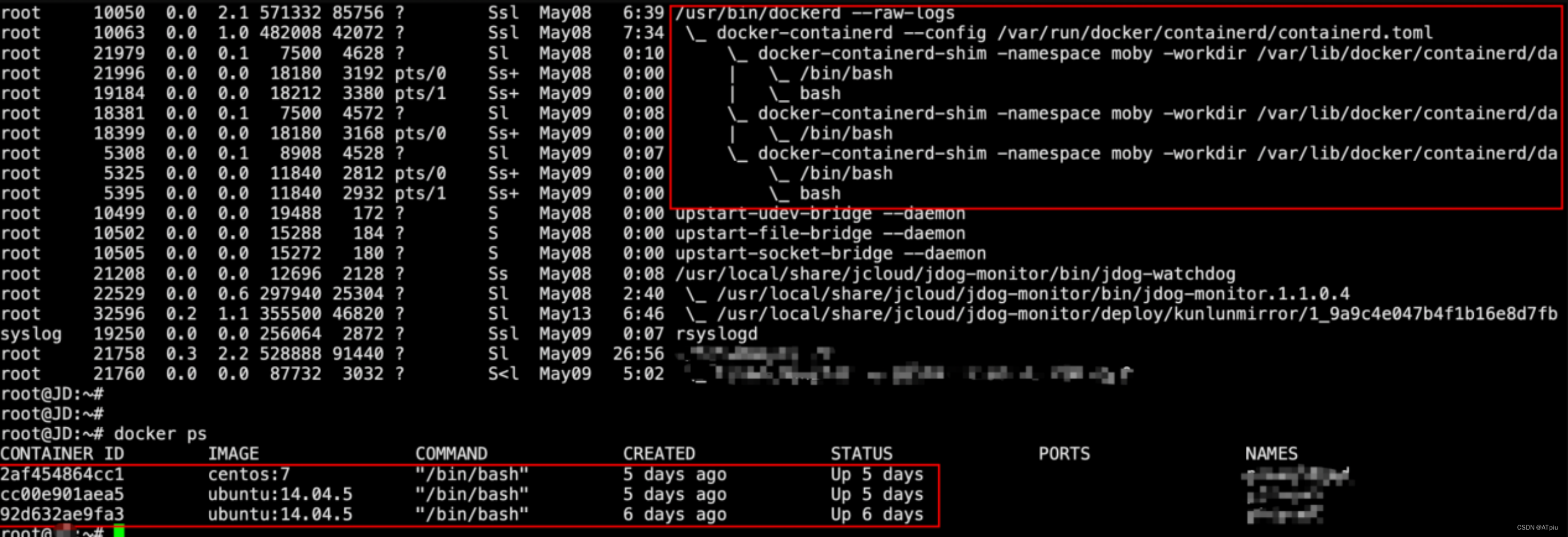
Task: Select container ID cc00e901aea5
Action: click(62, 494)
